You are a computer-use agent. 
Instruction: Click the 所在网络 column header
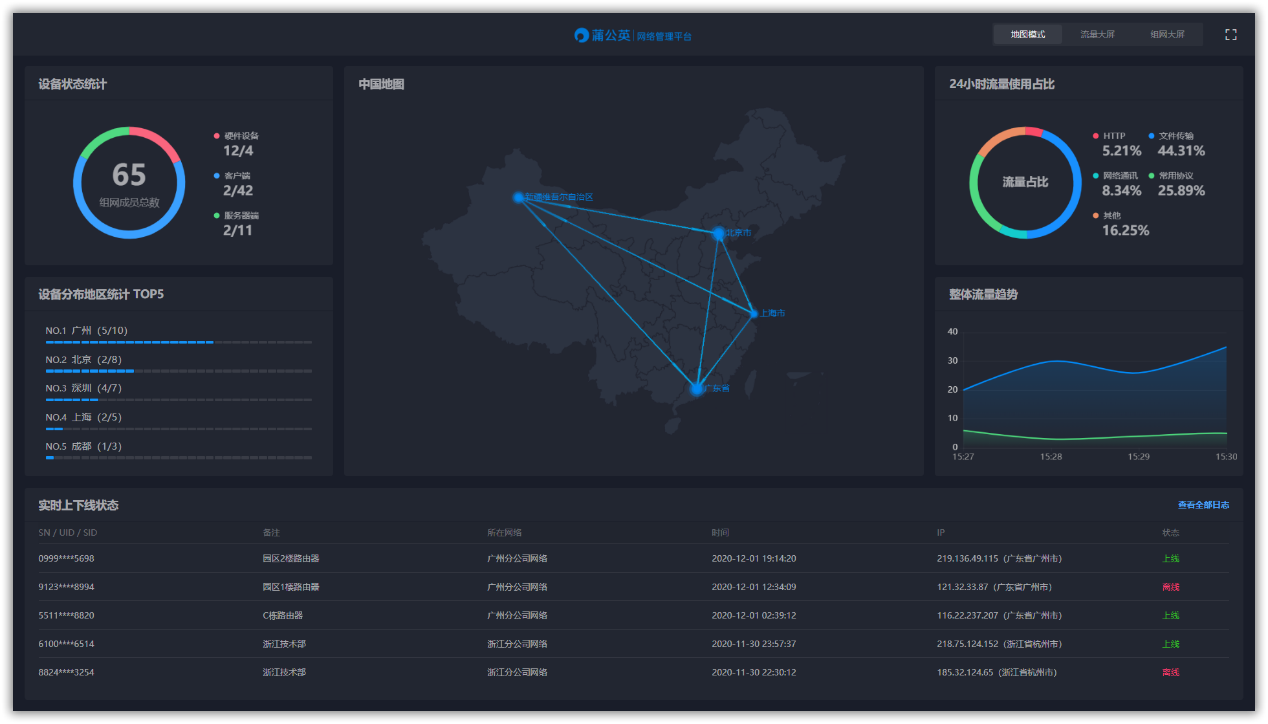coord(505,533)
